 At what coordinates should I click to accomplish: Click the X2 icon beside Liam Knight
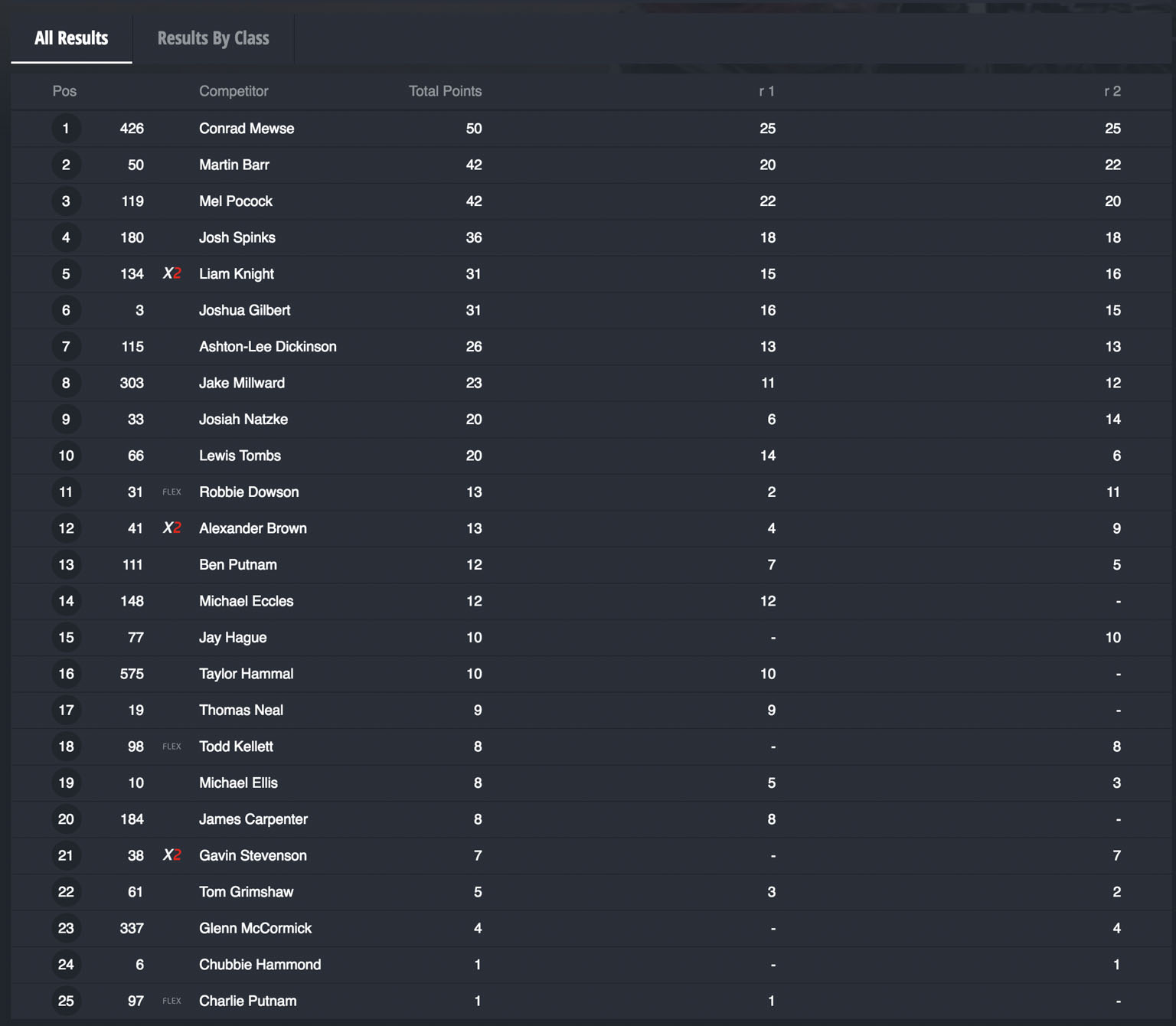pos(172,274)
